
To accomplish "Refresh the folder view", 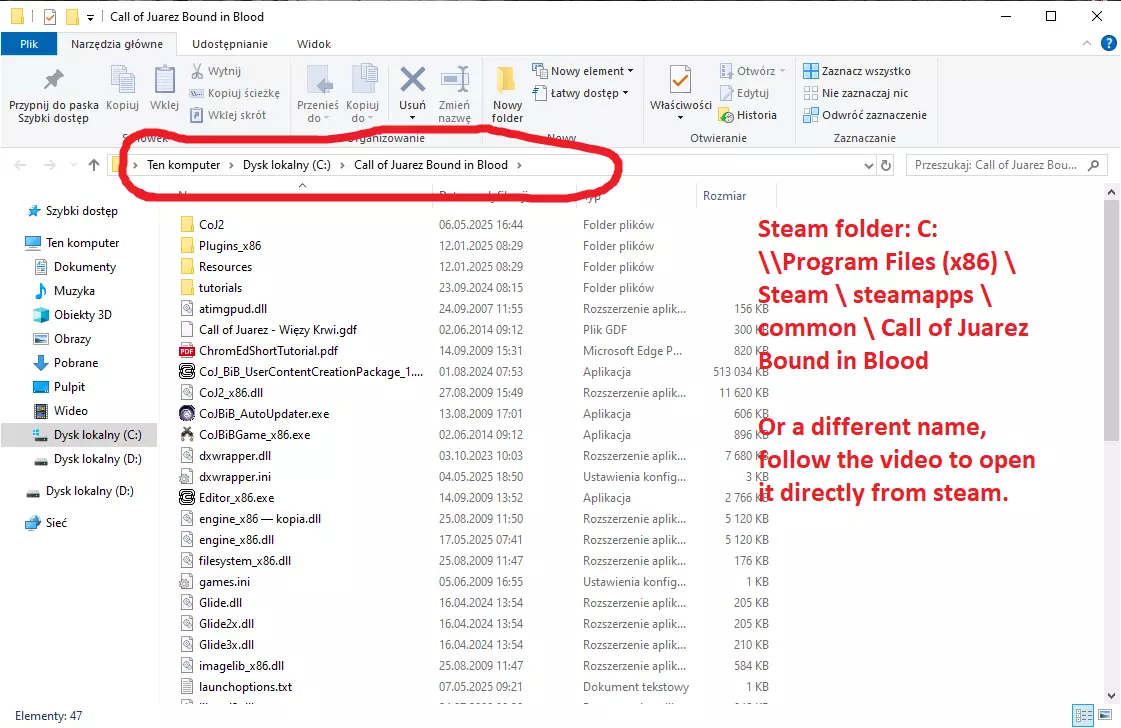I will (886, 165).
